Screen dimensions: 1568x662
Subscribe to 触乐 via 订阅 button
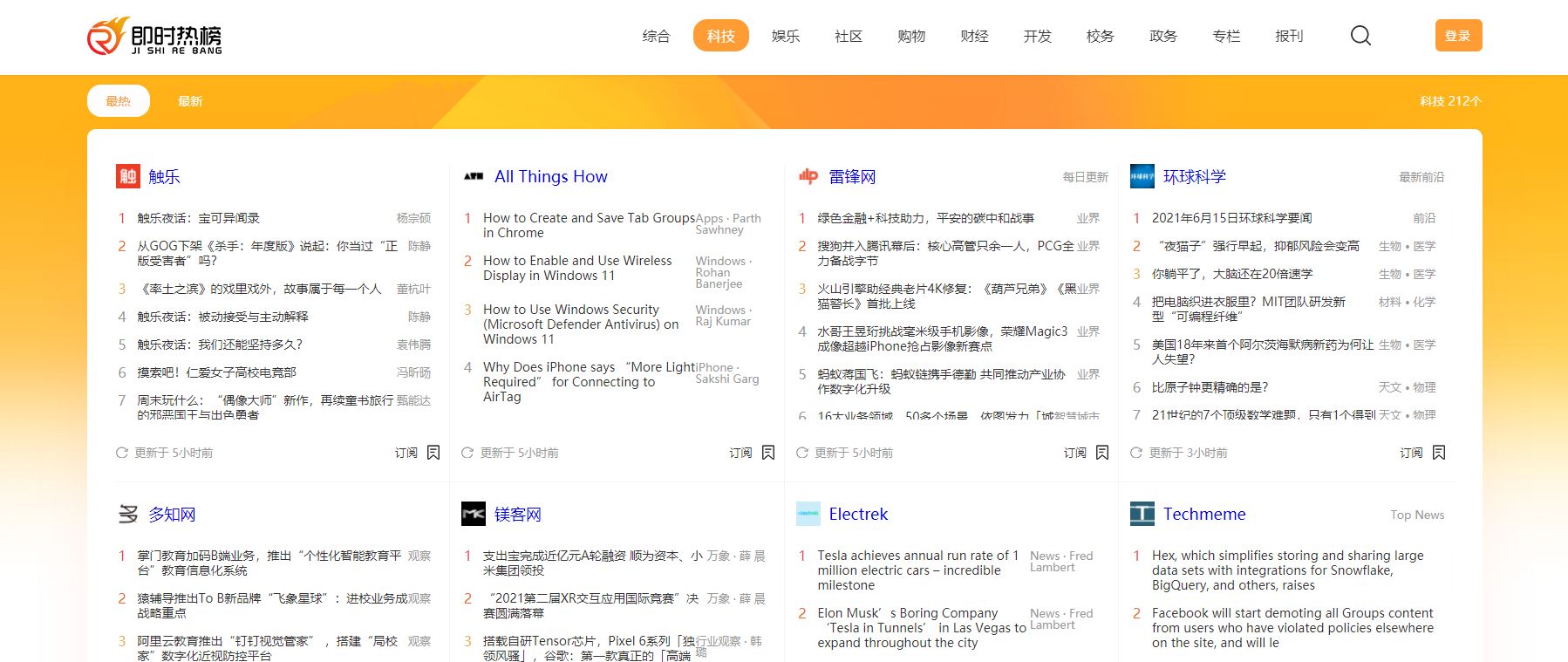406,453
